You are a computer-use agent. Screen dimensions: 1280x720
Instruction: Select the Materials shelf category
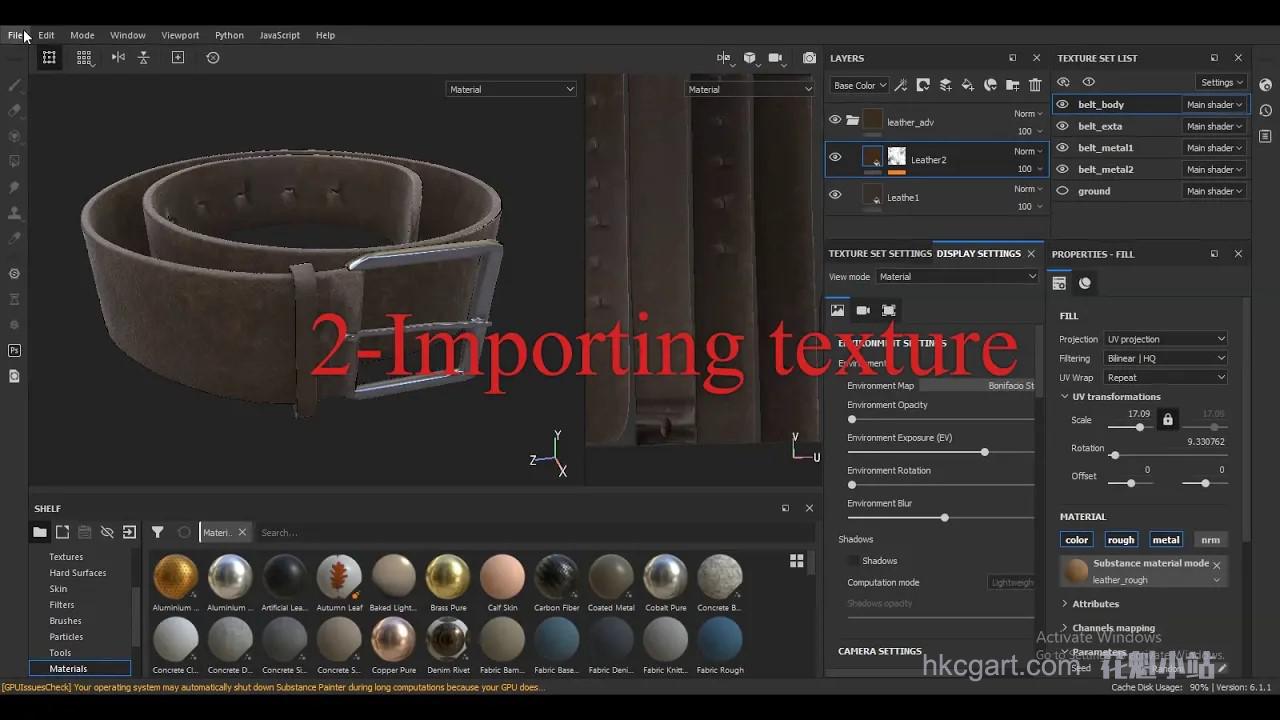(x=80, y=668)
